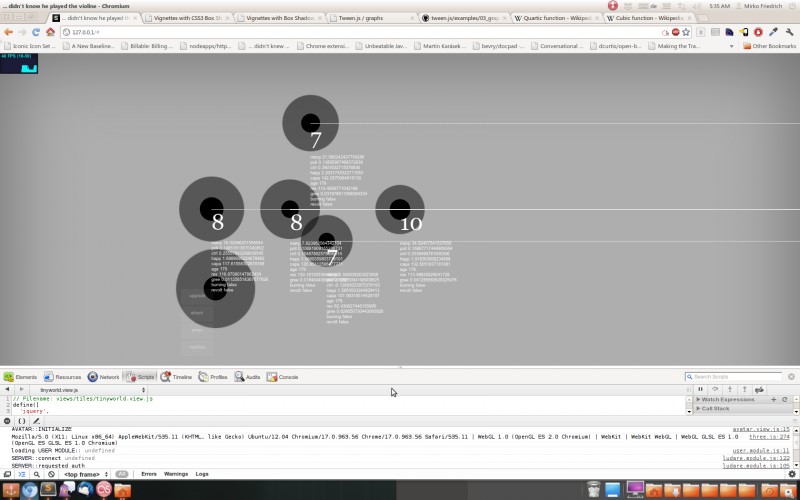The image size is (800, 500).
Task: Open the Resources panel
Action: (x=62, y=377)
